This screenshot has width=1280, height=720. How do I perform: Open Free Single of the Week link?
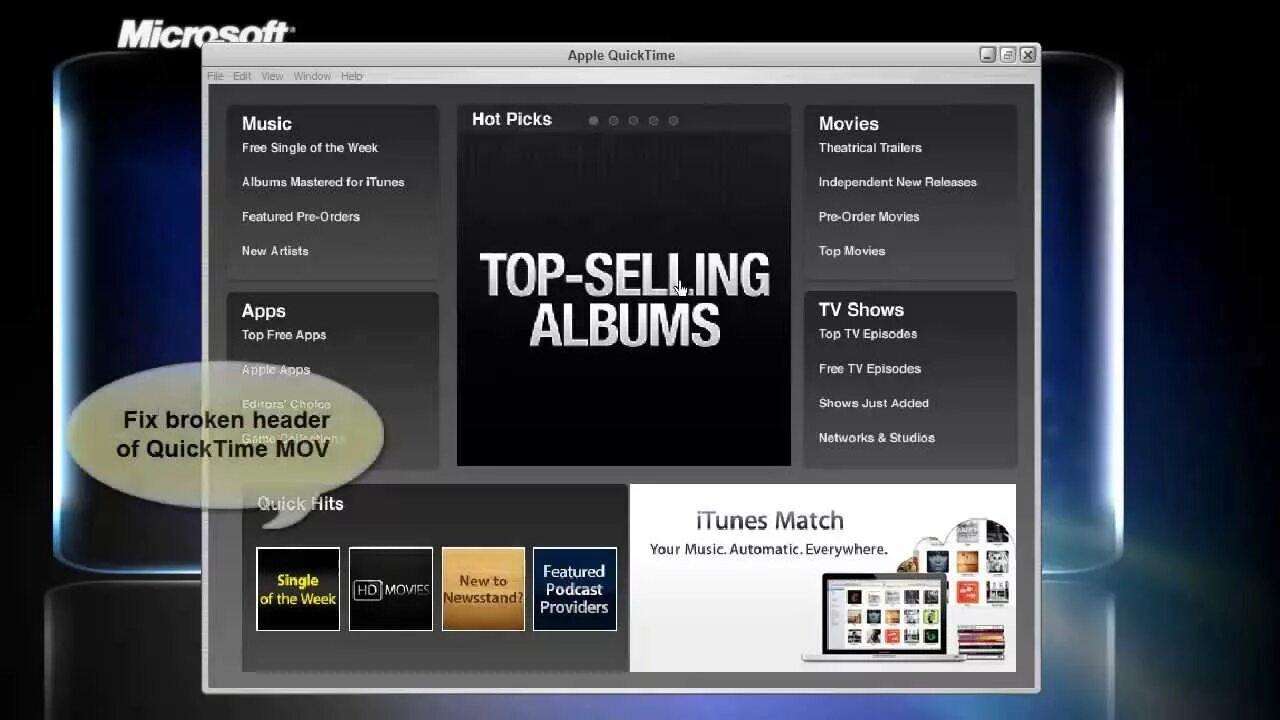coord(310,148)
